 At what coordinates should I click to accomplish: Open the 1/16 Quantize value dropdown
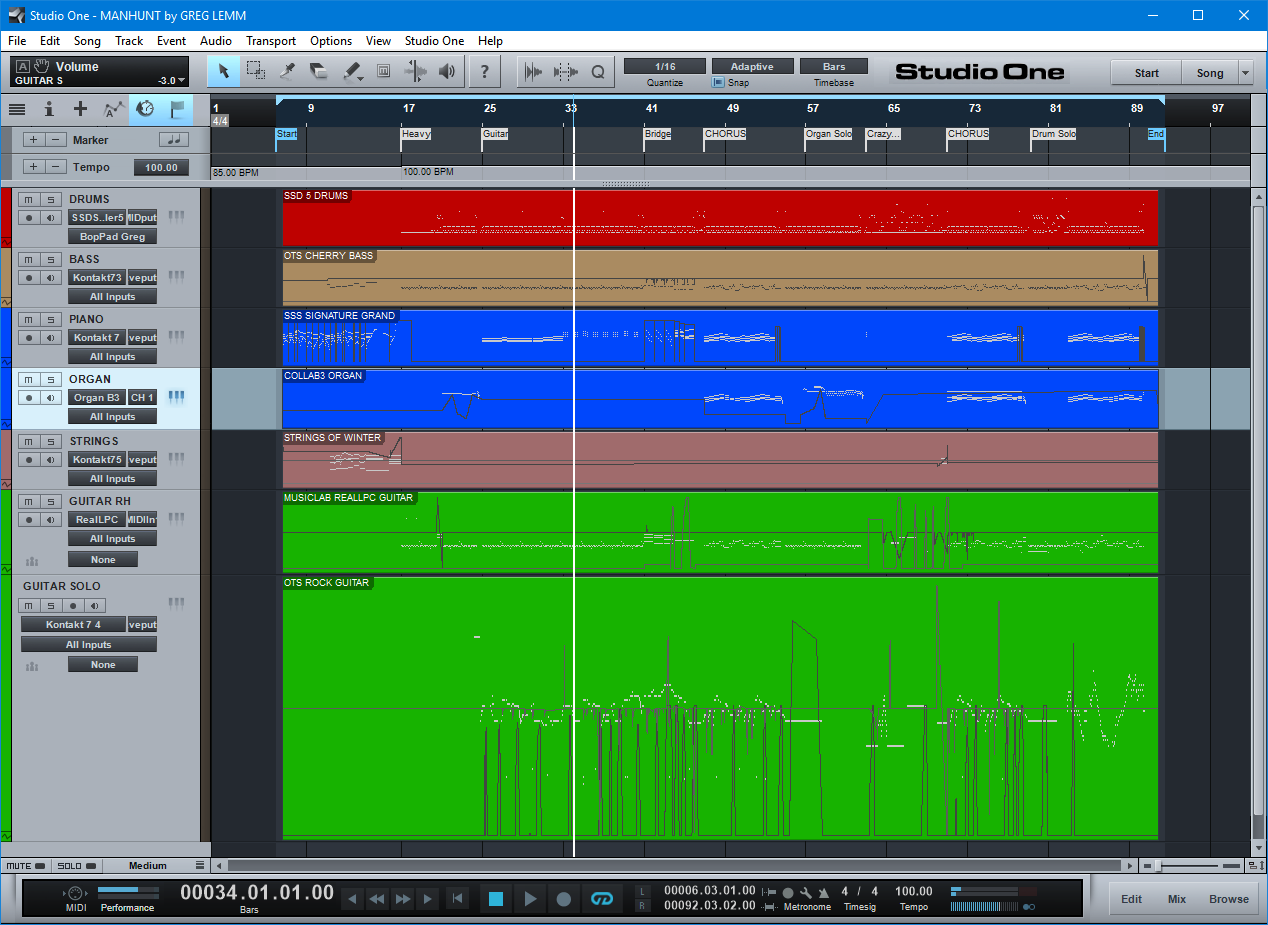pos(665,66)
